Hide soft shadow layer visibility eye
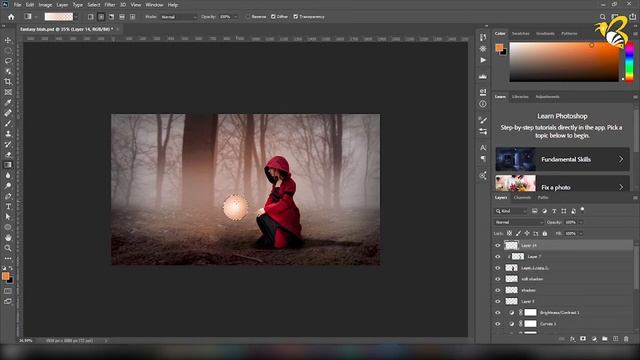The height and width of the screenshot is (360, 640). point(498,279)
